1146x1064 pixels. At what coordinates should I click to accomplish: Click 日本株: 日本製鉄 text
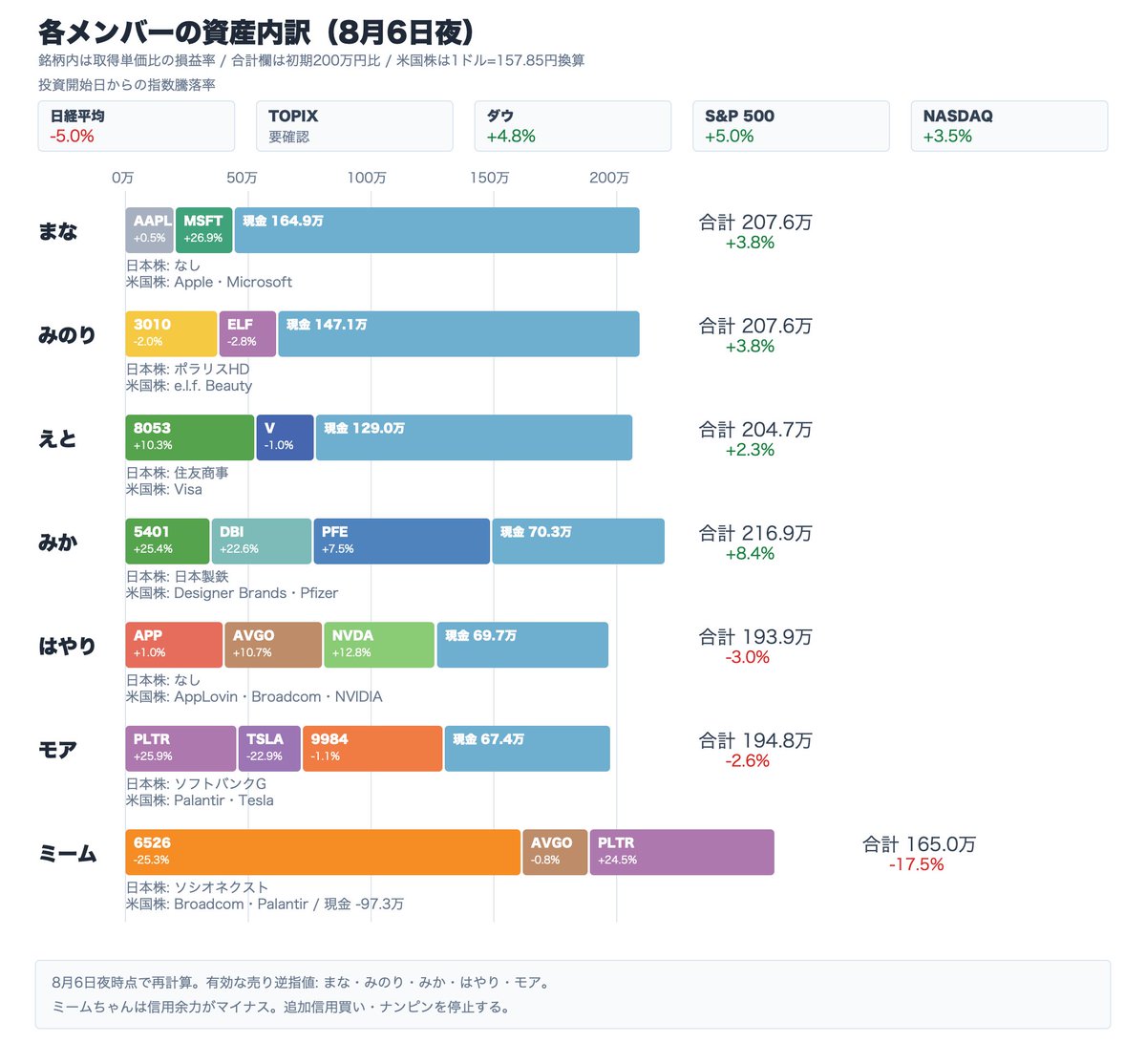(x=178, y=577)
